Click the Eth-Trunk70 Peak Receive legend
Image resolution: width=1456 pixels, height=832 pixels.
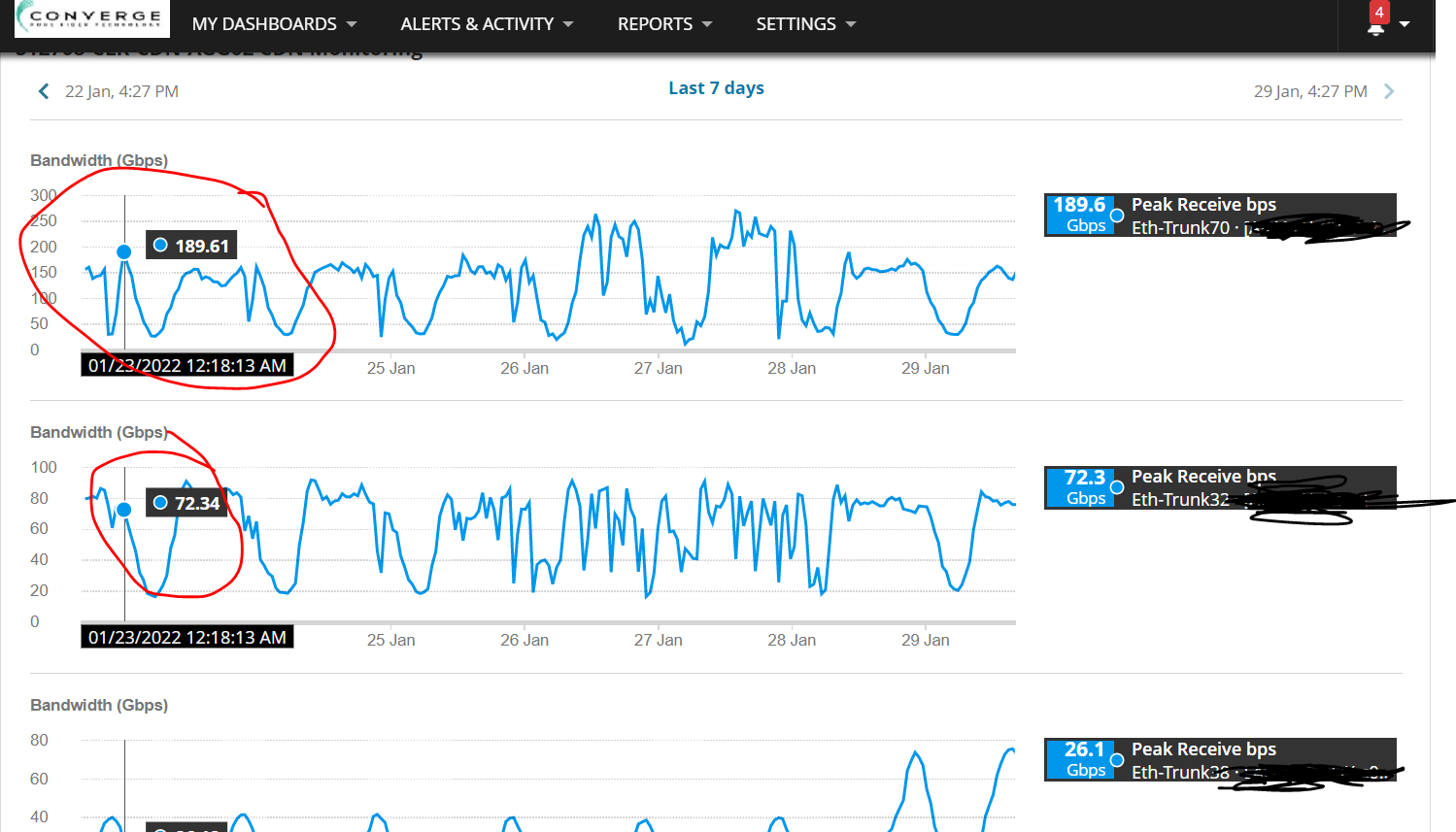[x=1220, y=216]
